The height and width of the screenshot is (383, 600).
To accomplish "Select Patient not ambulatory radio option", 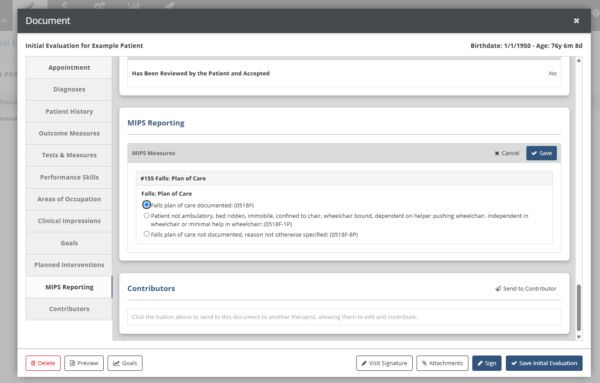I will 146,215.
